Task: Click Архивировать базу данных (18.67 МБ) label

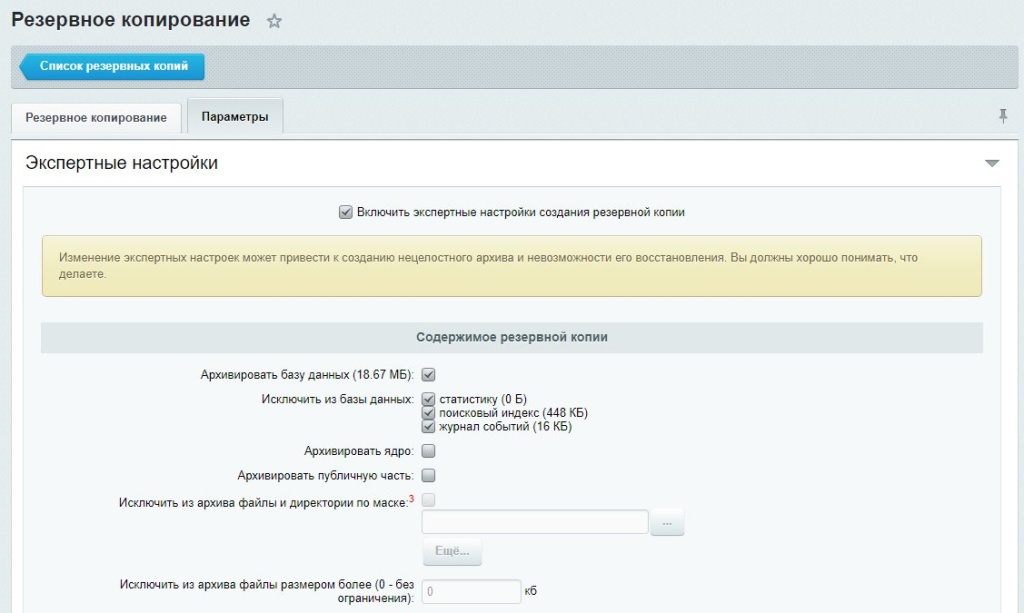Action: point(307,375)
